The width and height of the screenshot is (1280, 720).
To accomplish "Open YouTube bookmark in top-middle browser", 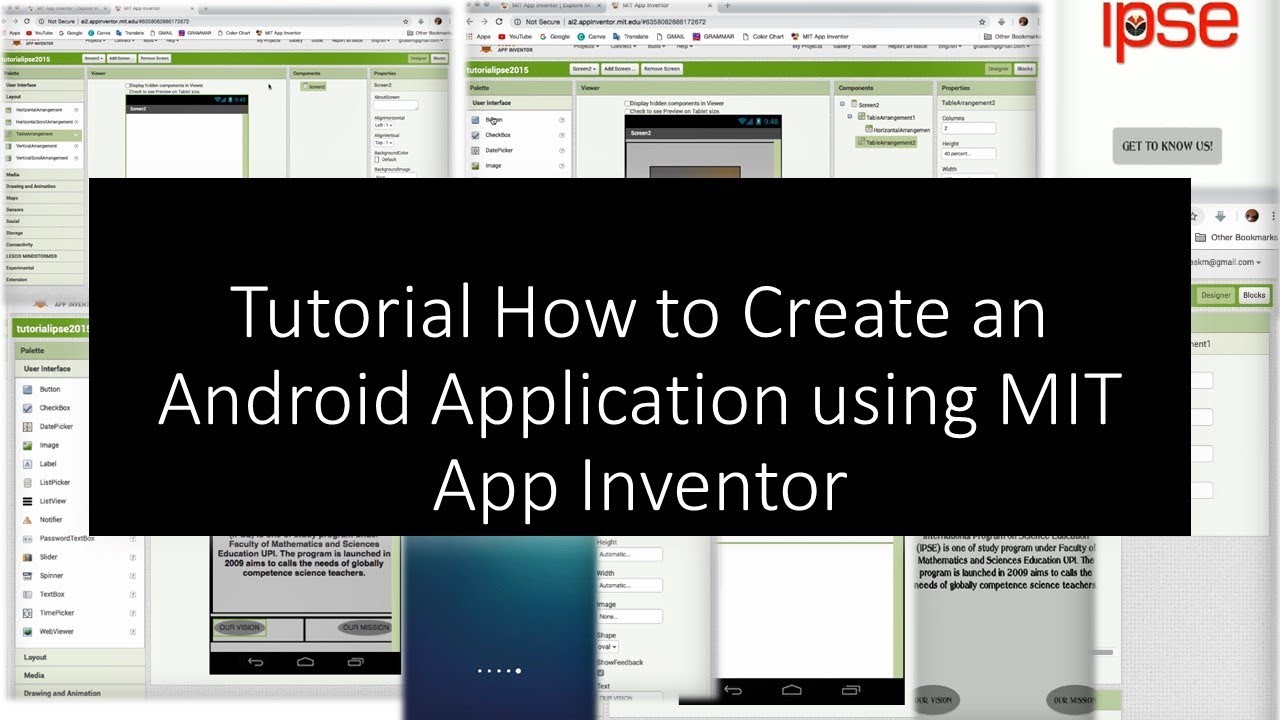I will tap(515, 36).
